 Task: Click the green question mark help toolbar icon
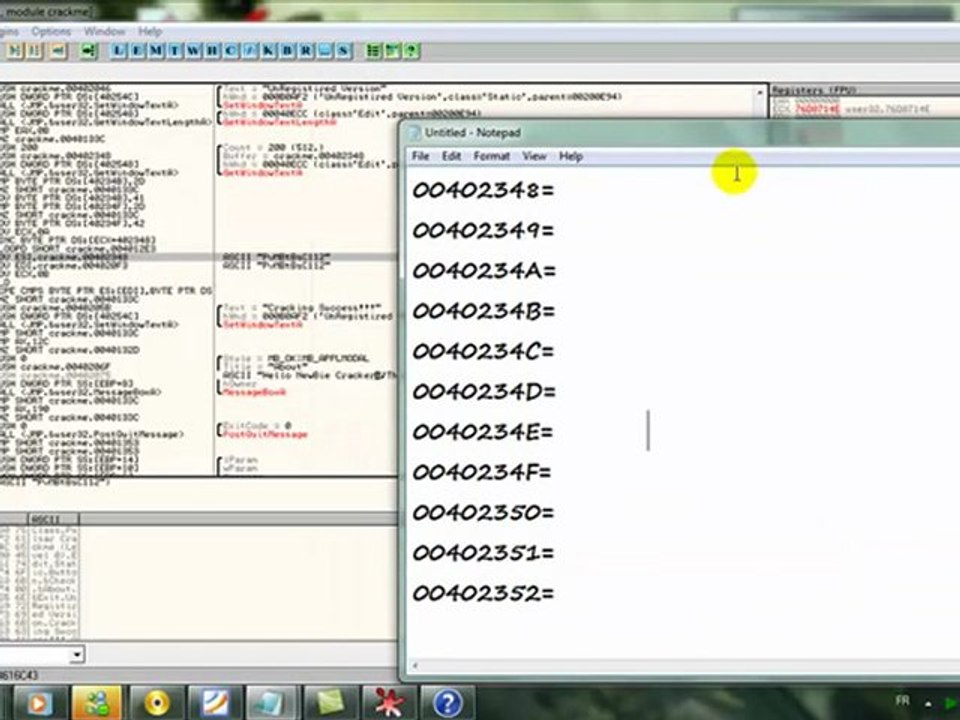coord(411,51)
